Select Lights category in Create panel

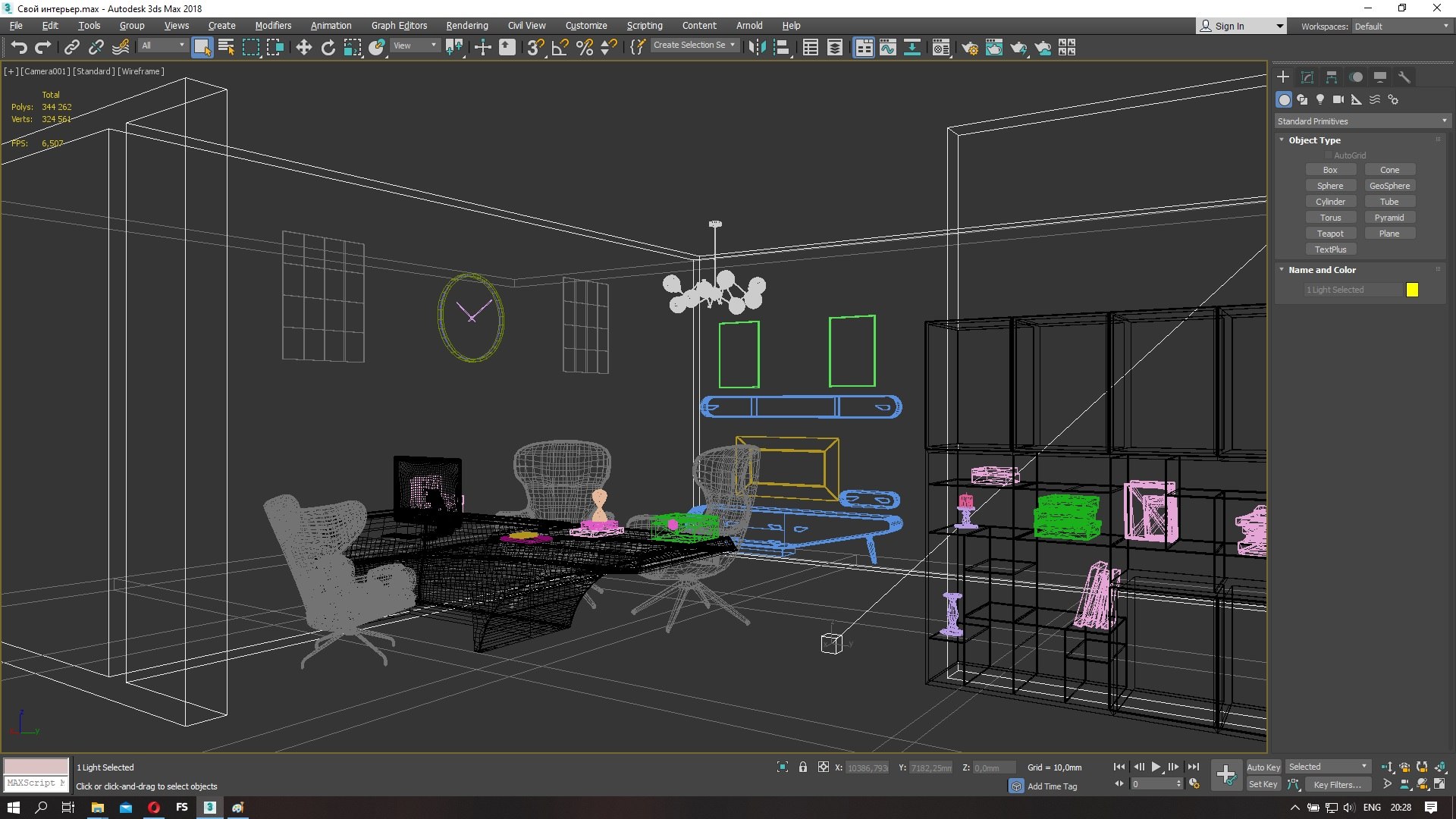[1320, 99]
